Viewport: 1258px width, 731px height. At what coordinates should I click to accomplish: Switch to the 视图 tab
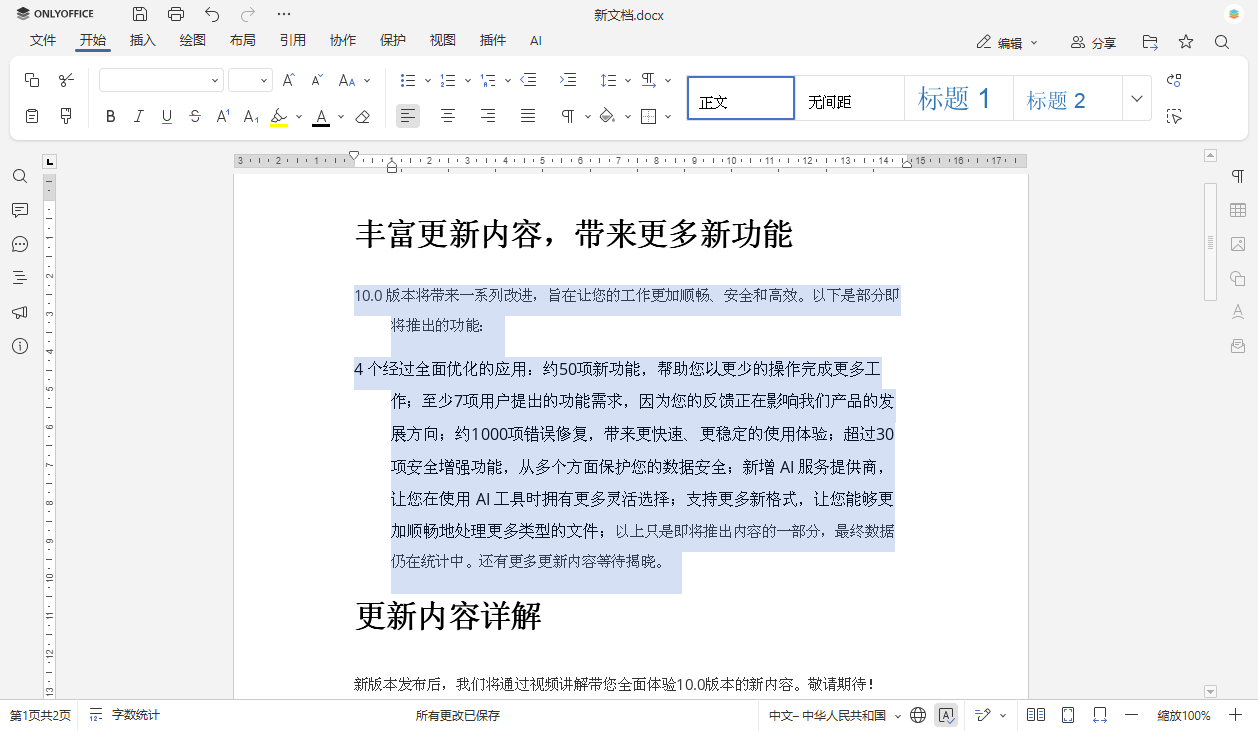tap(443, 40)
